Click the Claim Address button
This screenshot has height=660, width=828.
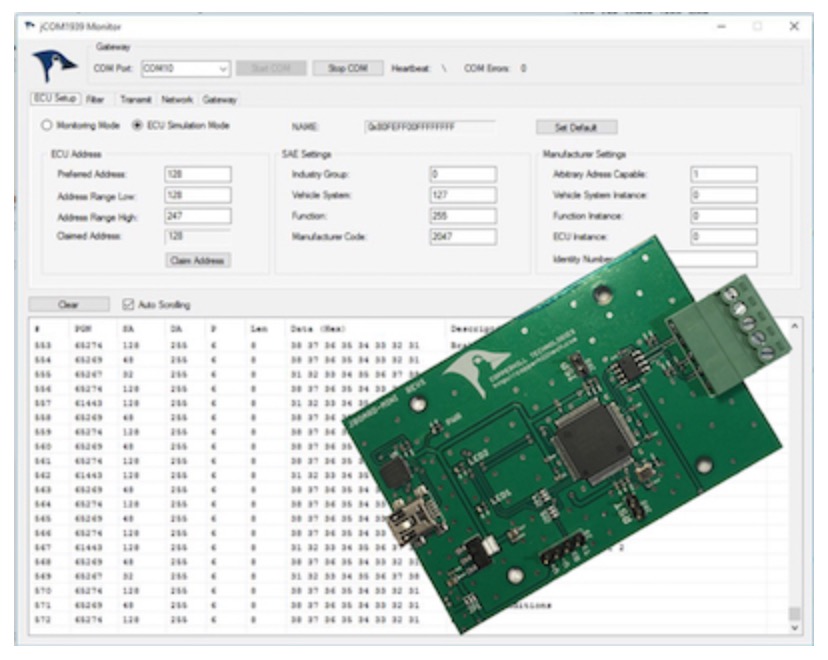198,260
